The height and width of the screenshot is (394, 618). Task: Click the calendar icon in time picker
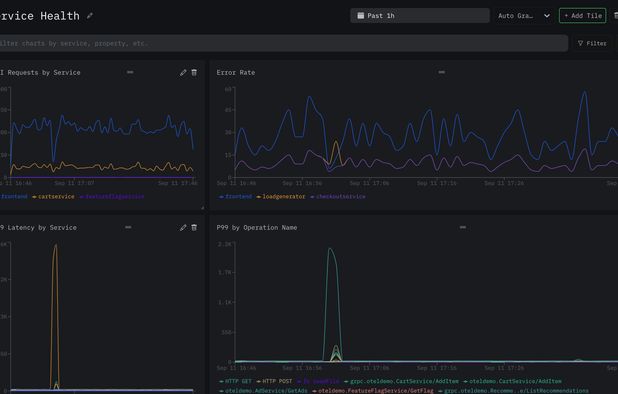click(360, 16)
